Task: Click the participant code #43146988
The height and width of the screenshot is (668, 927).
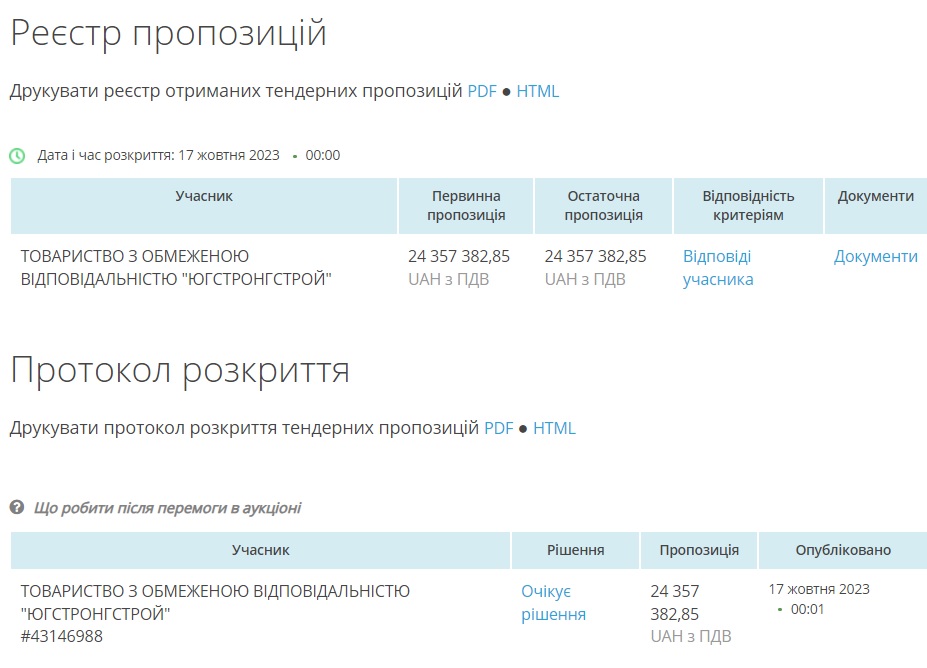Action: click(x=61, y=636)
